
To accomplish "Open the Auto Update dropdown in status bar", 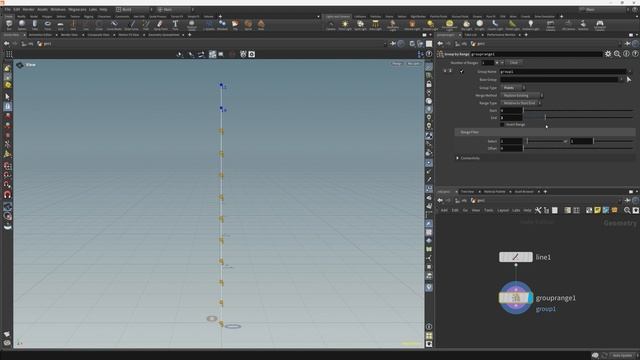I will (x=623, y=356).
